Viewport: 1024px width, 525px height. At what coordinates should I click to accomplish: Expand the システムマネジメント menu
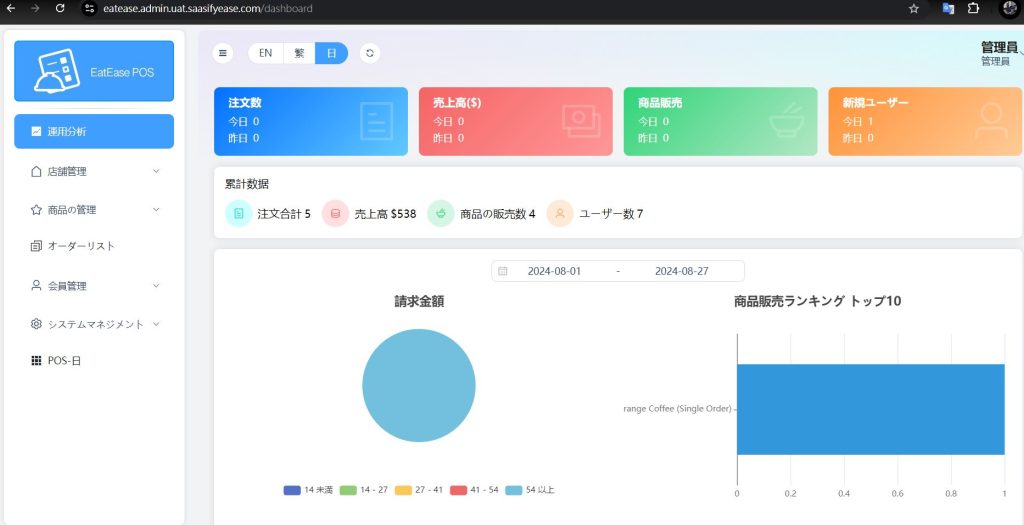94,324
